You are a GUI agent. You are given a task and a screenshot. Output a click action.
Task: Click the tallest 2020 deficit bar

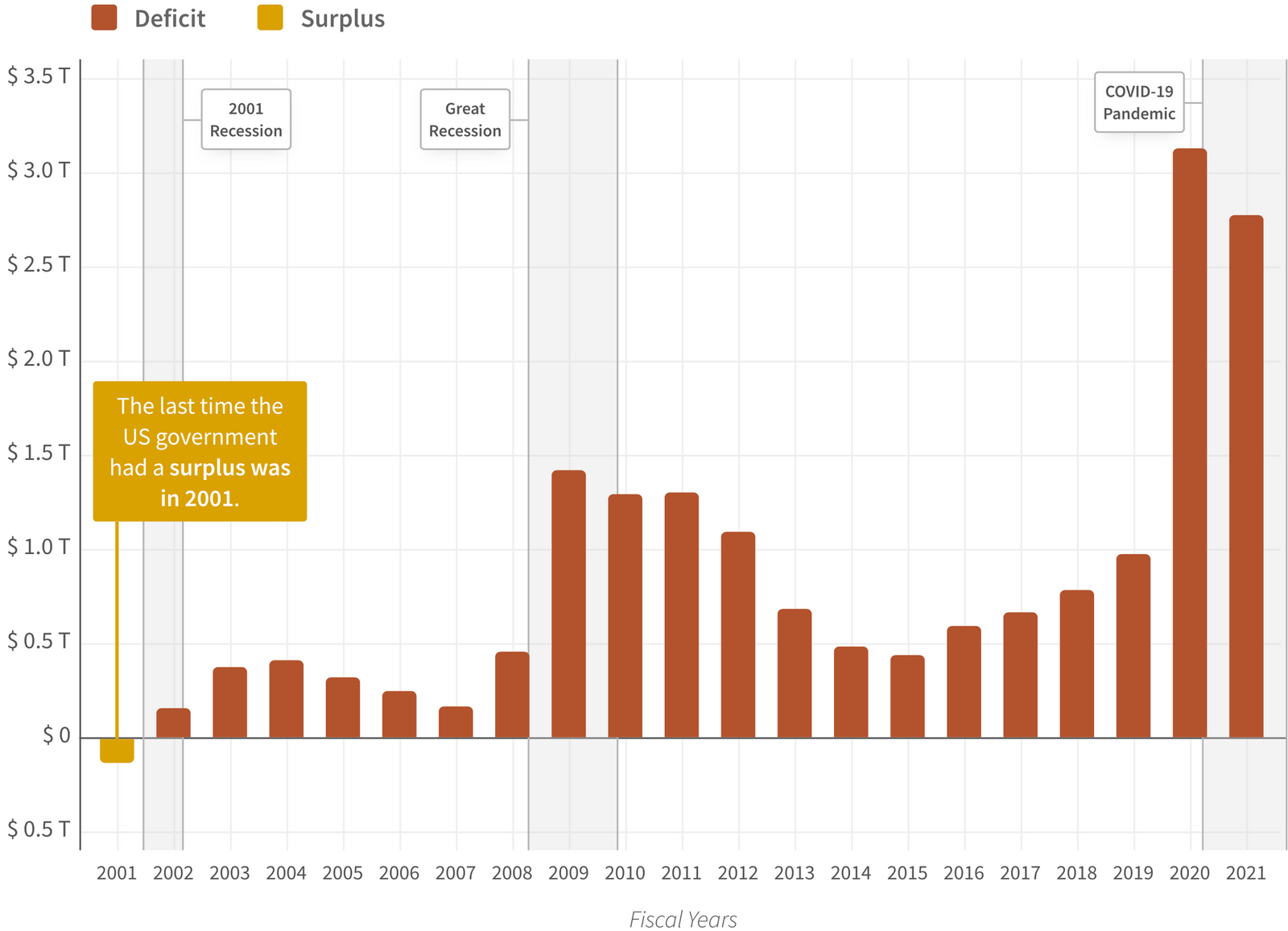[x=1190, y=443]
